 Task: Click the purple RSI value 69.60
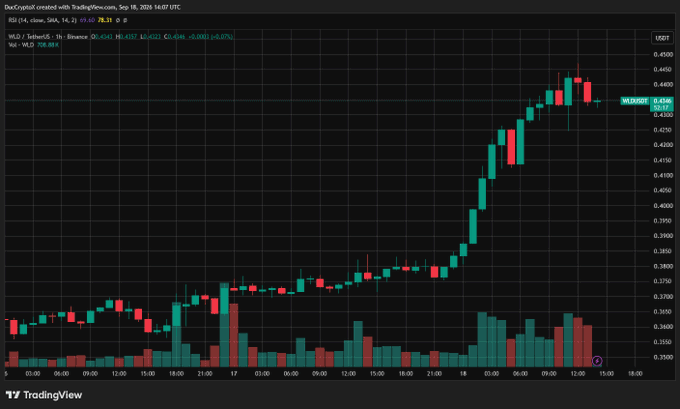pos(87,20)
